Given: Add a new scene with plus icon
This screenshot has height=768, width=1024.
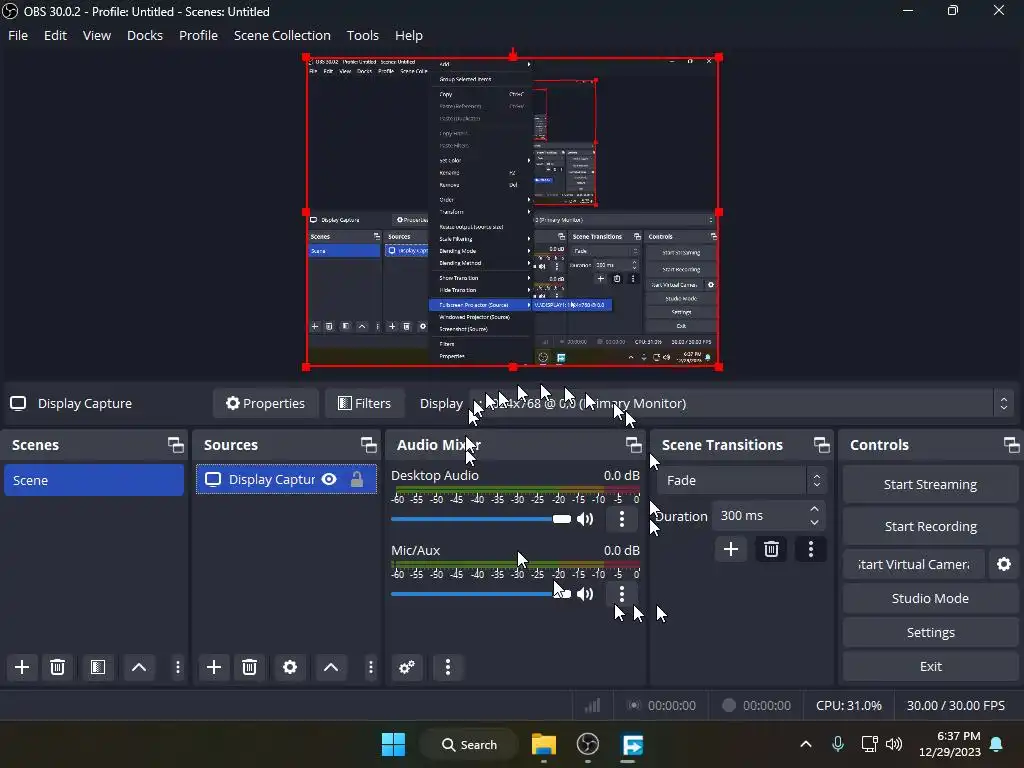Looking at the screenshot, I should 22,667.
